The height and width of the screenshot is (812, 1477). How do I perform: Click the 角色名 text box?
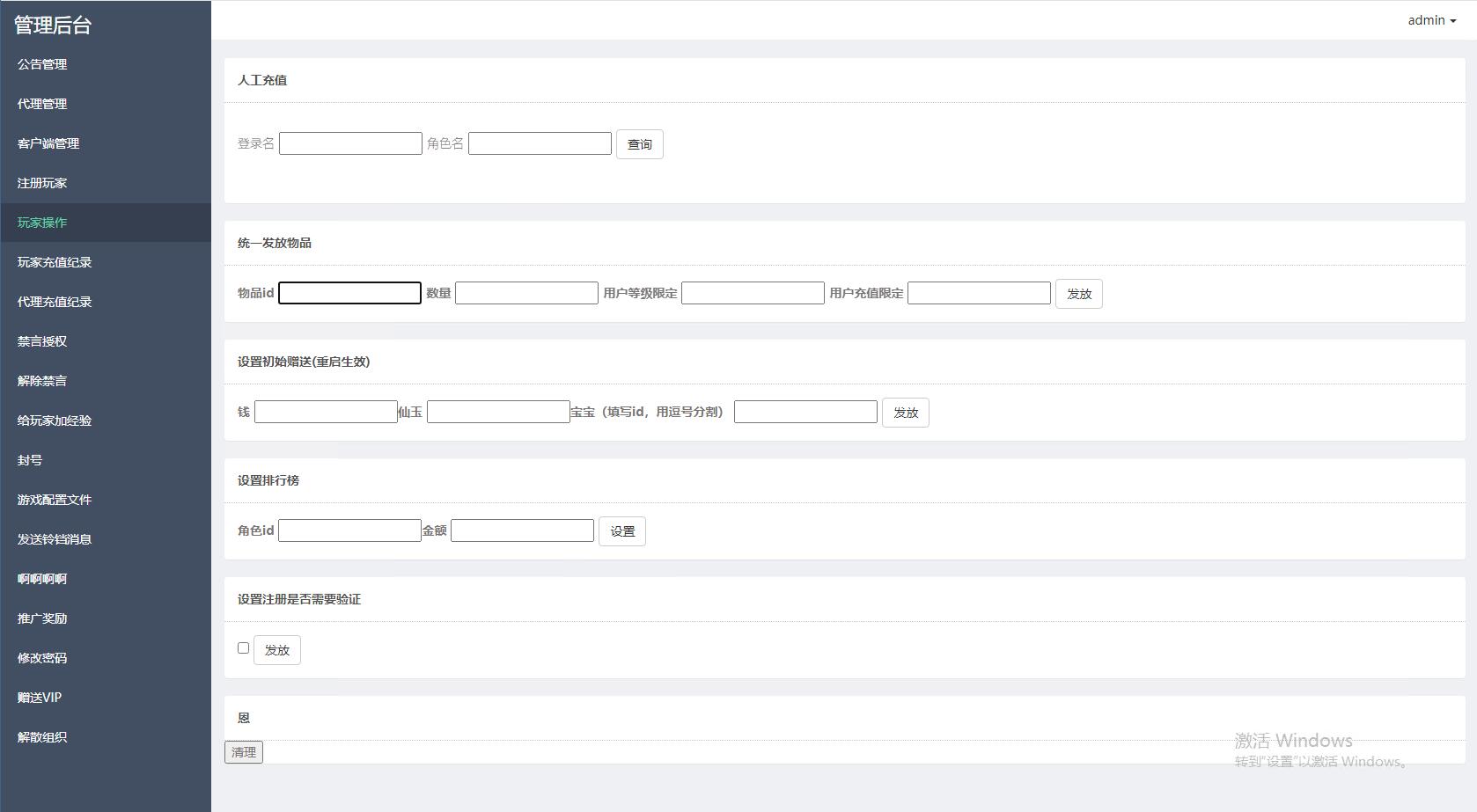coord(540,143)
